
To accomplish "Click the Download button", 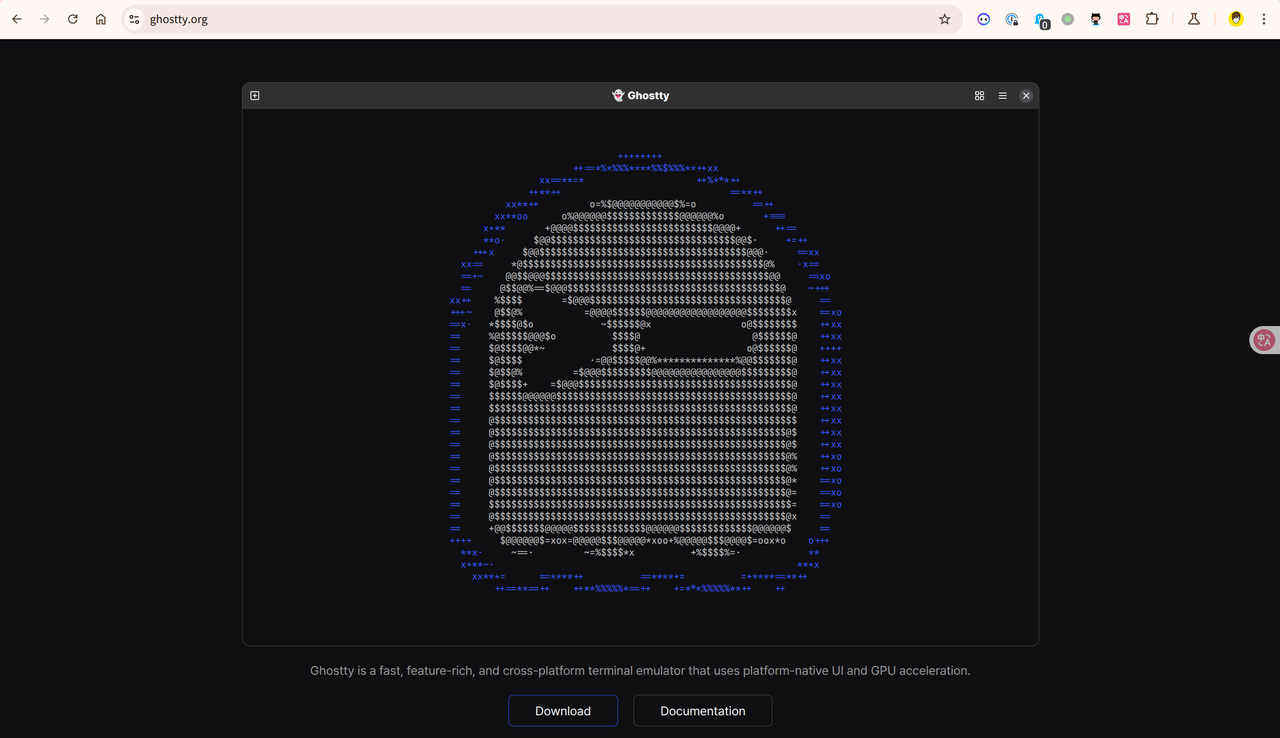I will 563,711.
